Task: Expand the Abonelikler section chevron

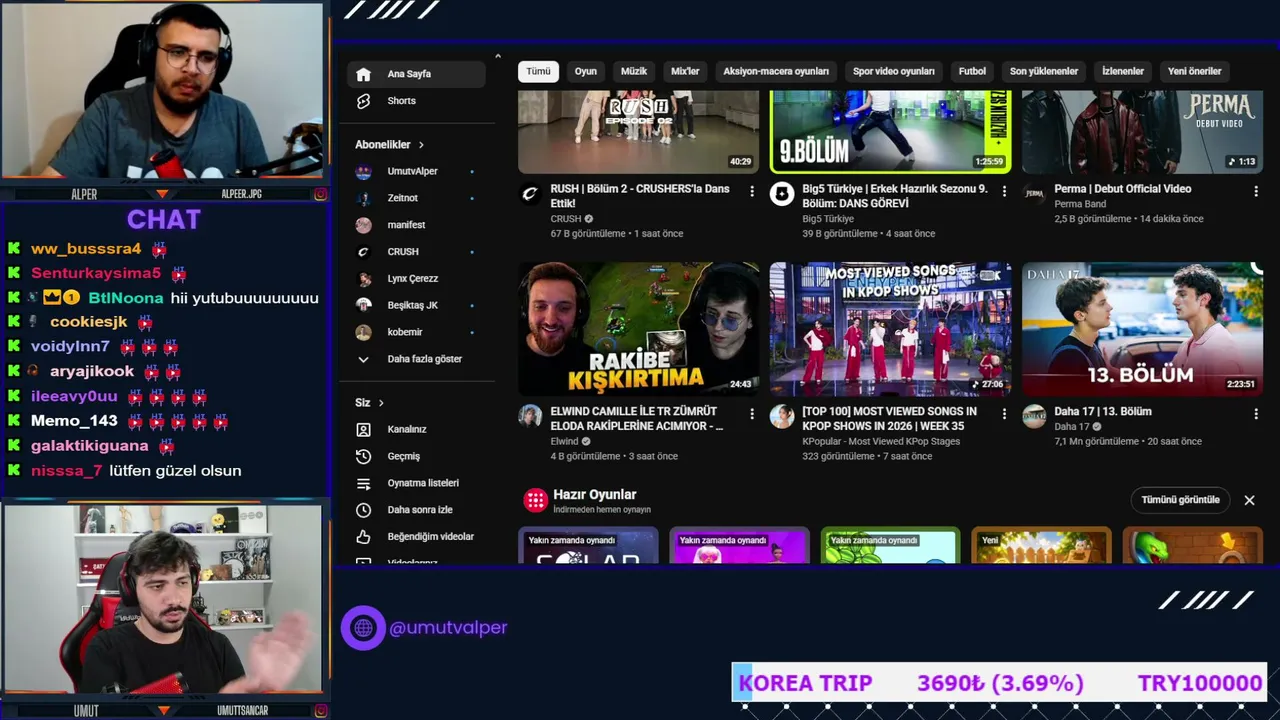Action: pyautogui.click(x=421, y=145)
